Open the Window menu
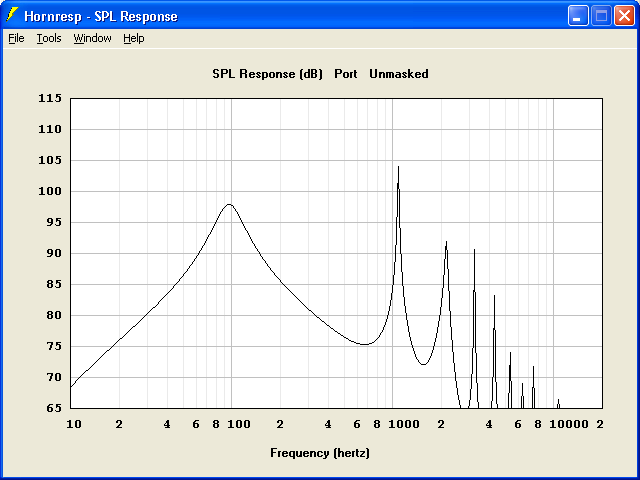Screen dimensions: 640x480 [x=92, y=38]
